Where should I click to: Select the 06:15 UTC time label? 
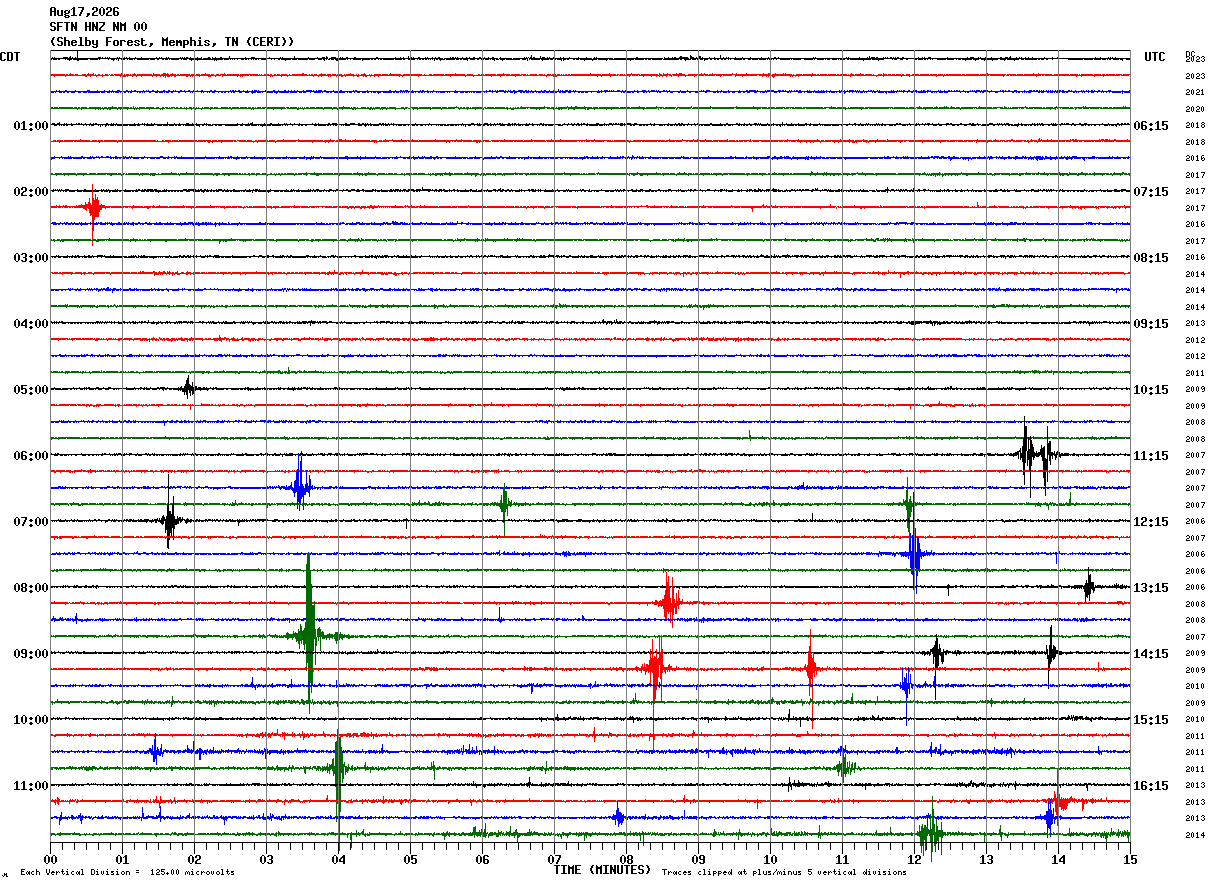click(x=1151, y=126)
